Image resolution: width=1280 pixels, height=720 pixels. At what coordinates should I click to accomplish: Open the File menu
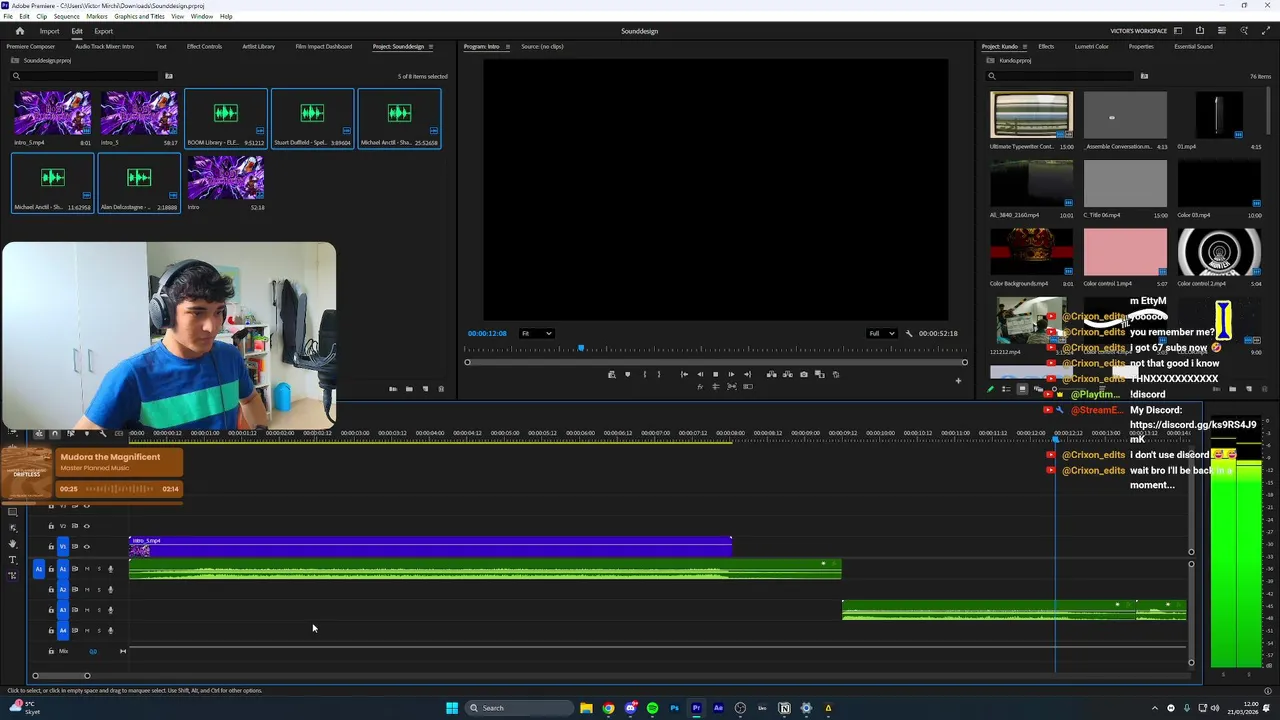click(8, 16)
